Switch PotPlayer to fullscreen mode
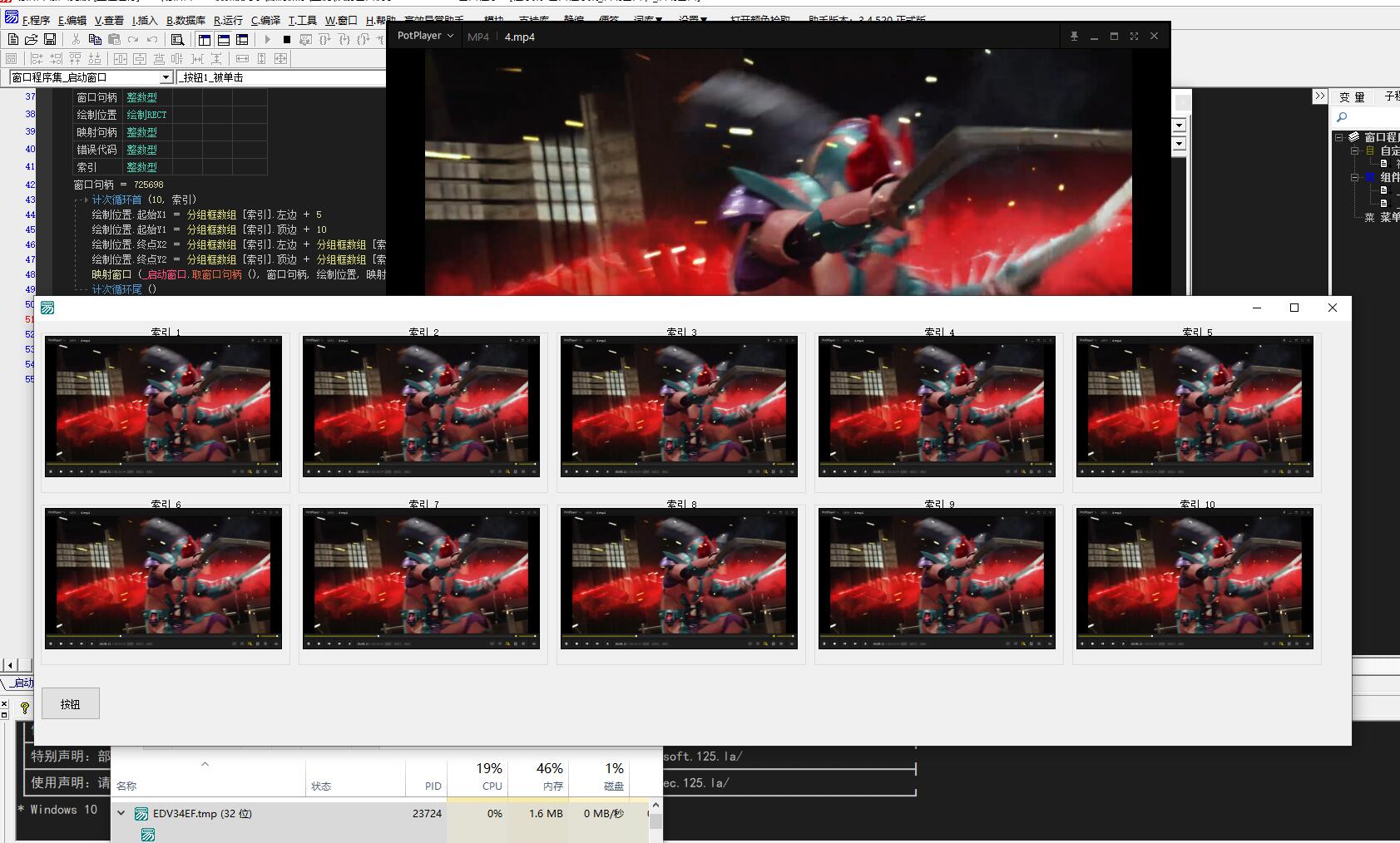Image resolution: width=1400 pixels, height=843 pixels. tap(1134, 36)
